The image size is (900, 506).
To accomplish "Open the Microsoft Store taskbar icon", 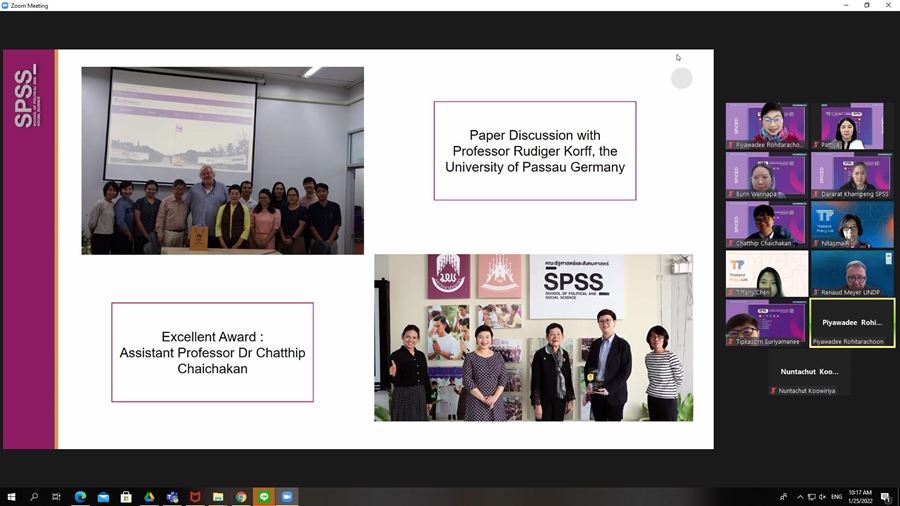I will 126,497.
